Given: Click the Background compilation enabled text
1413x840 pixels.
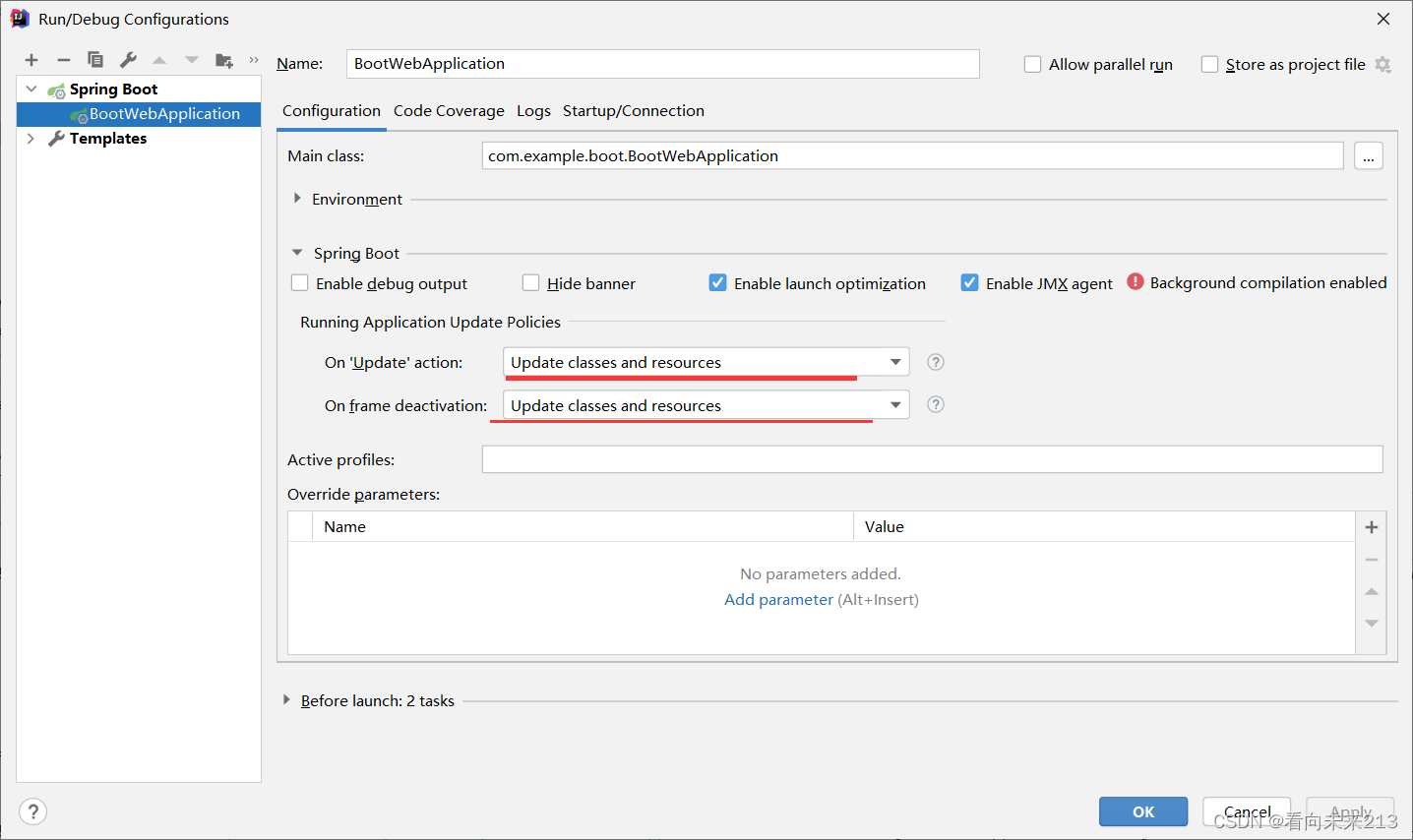Looking at the screenshot, I should click(x=1268, y=283).
